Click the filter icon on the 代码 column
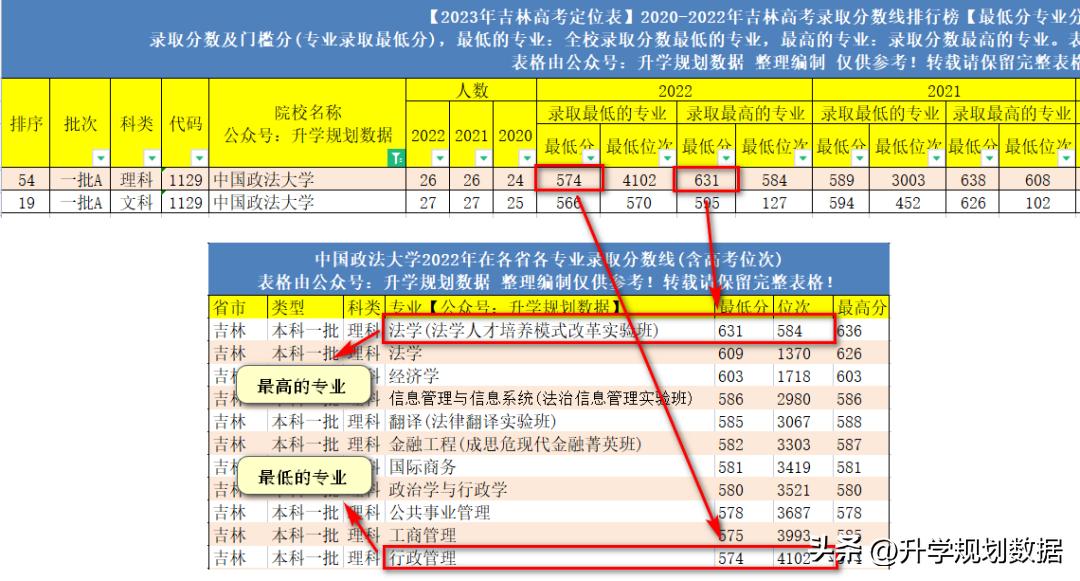 197,157
